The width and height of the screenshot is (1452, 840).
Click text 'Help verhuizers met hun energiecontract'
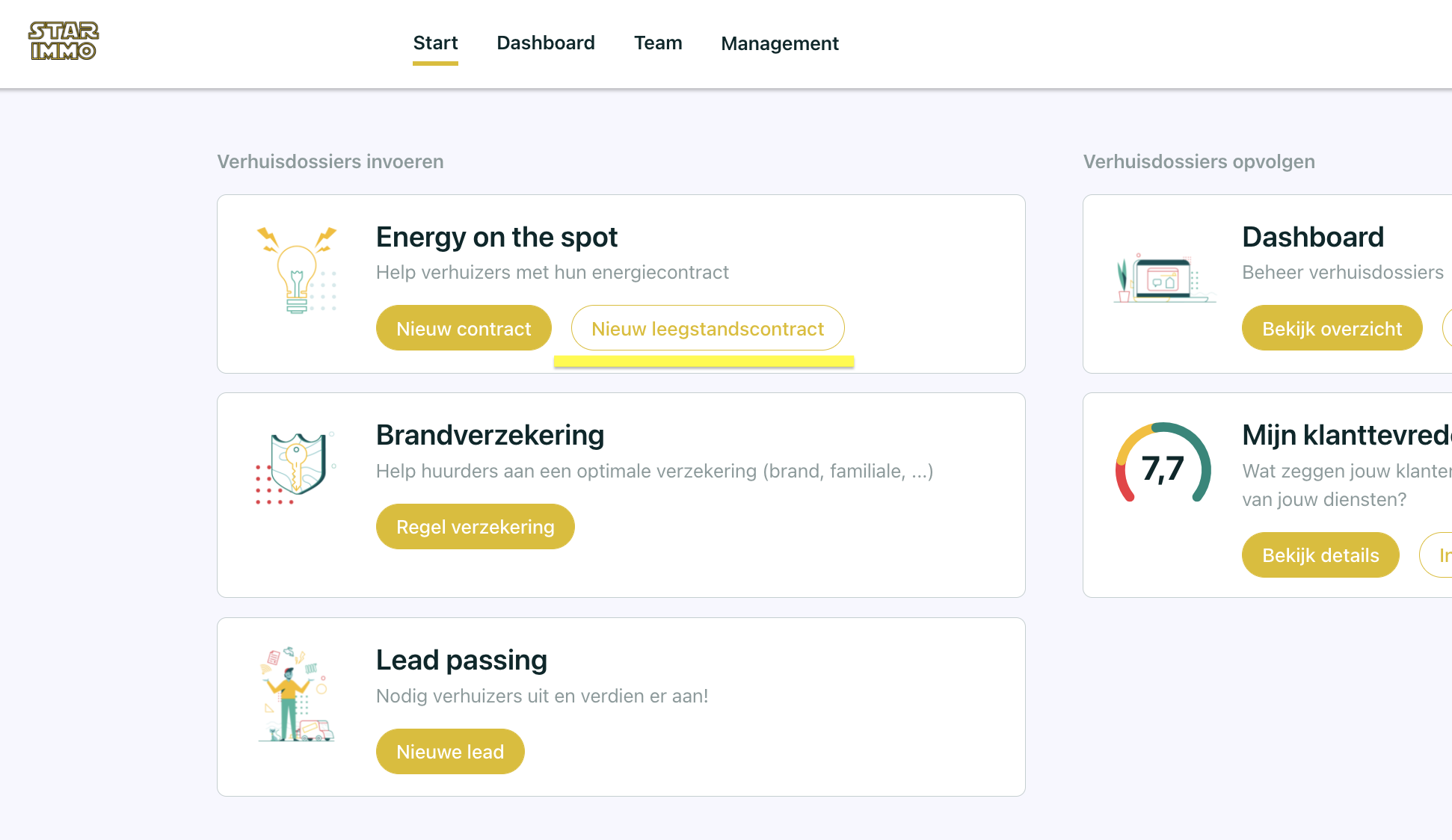pos(553,273)
